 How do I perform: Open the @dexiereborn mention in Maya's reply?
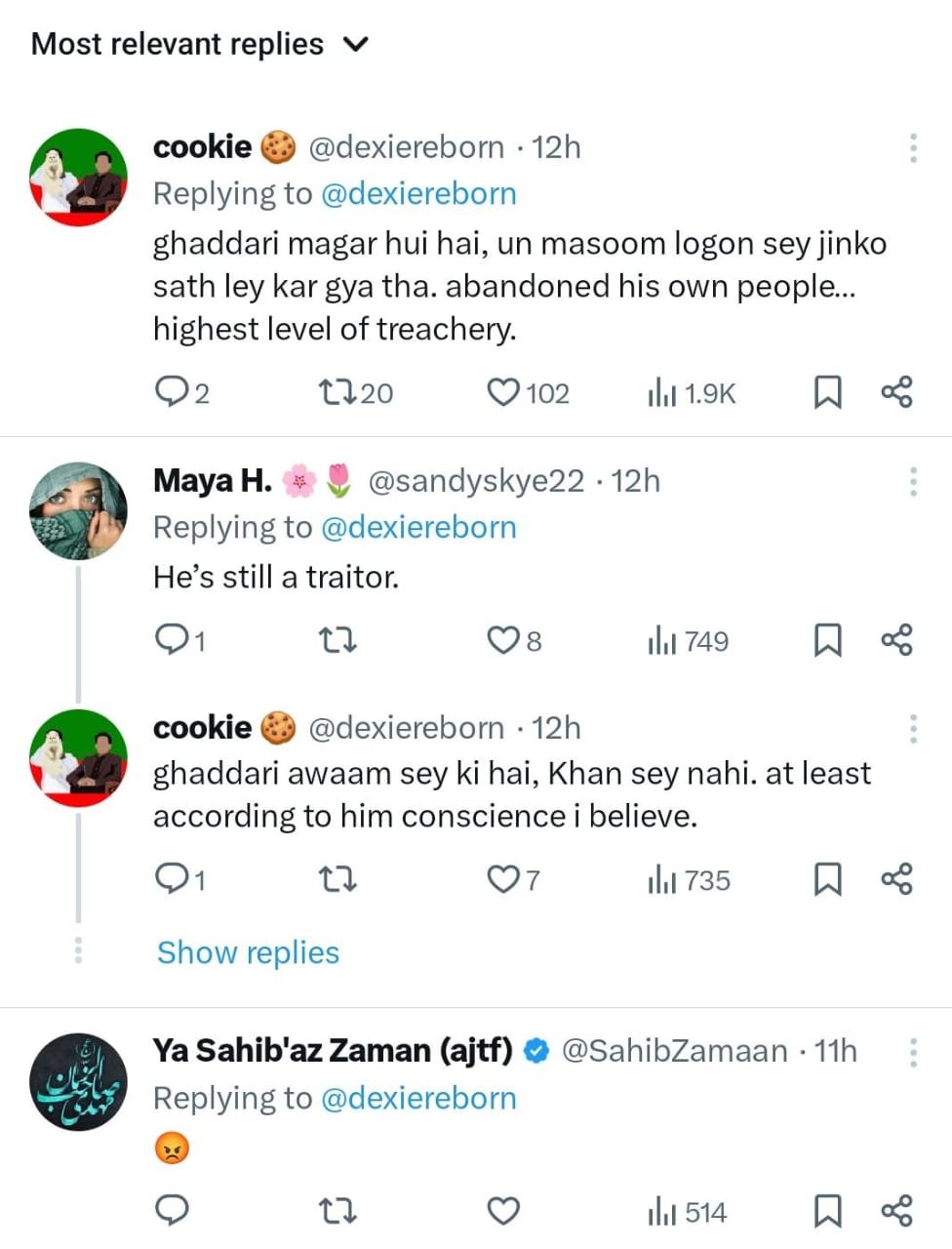[x=418, y=527]
